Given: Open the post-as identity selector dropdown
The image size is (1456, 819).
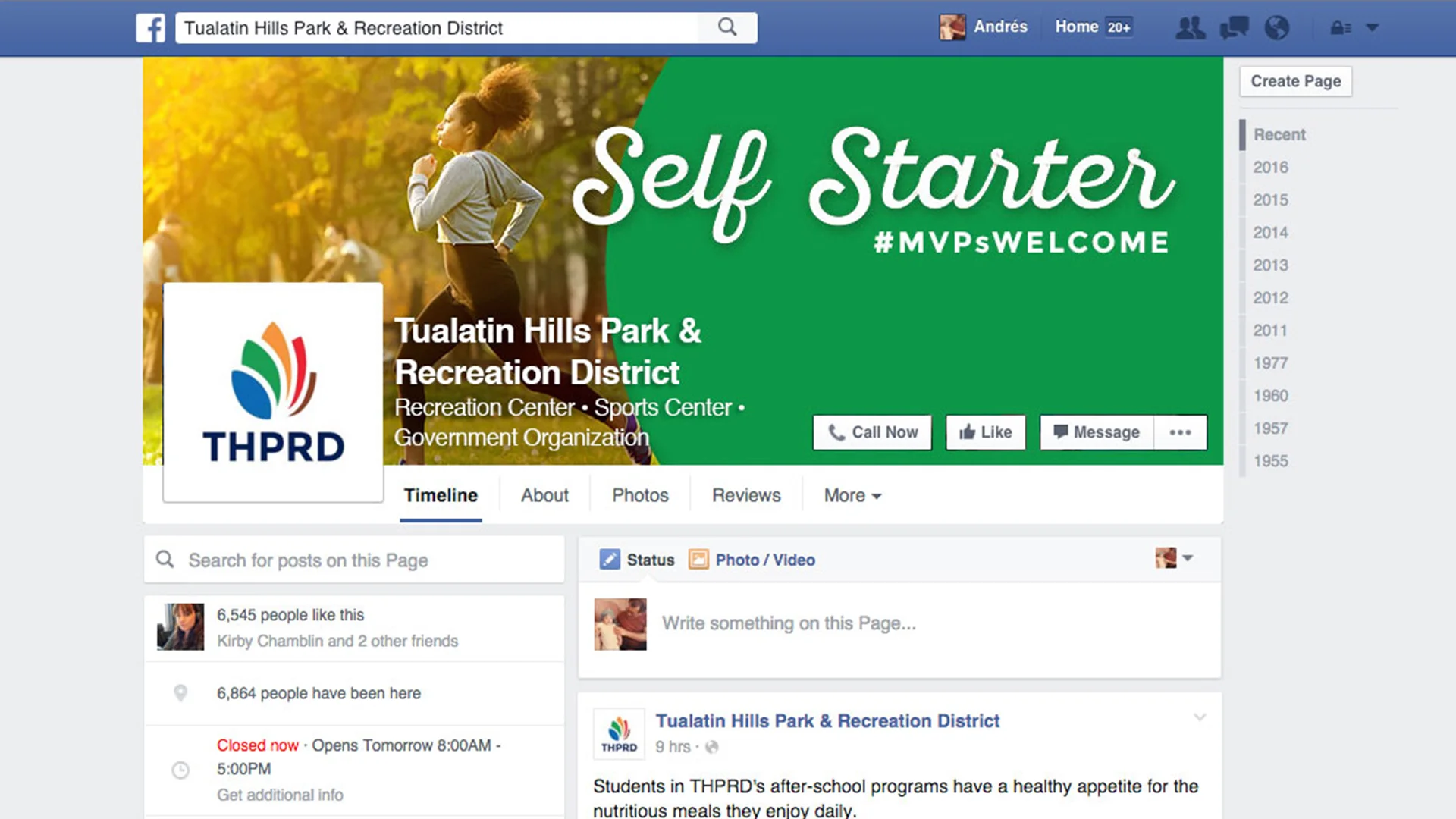Looking at the screenshot, I should point(1174,558).
